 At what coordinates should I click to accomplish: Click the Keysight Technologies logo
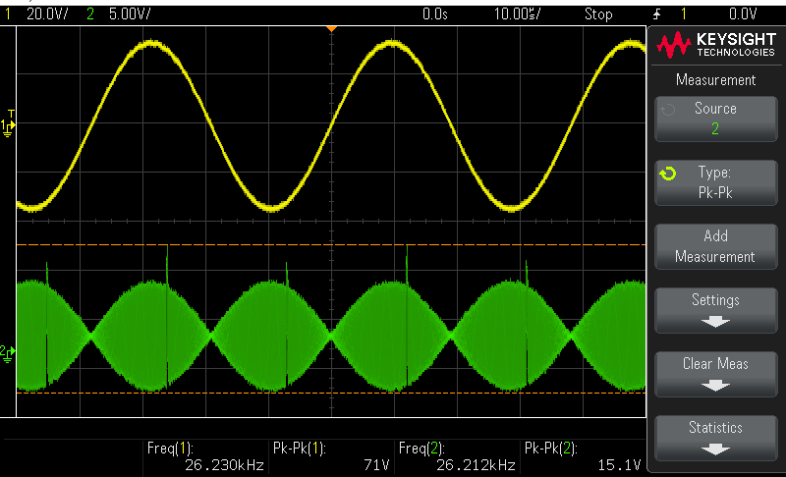(x=716, y=45)
